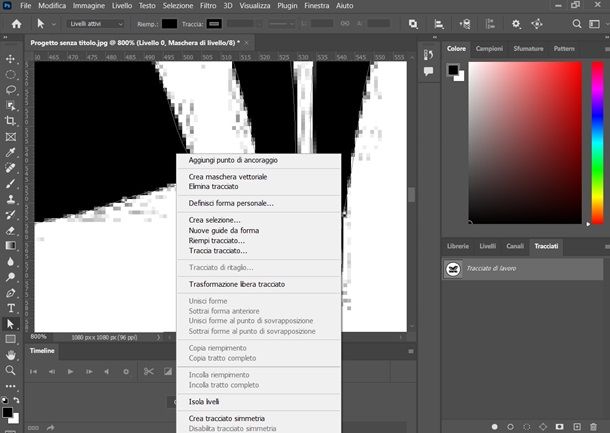Select the Frame tool

click(11, 137)
